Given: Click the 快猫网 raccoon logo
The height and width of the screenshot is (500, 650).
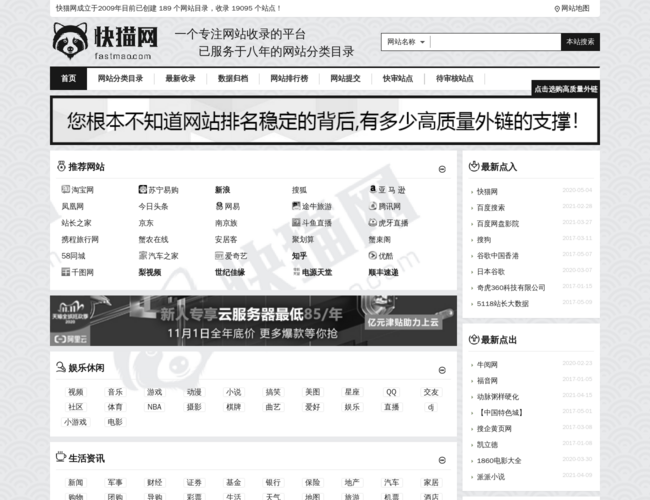Looking at the screenshot, I should tap(105, 41).
